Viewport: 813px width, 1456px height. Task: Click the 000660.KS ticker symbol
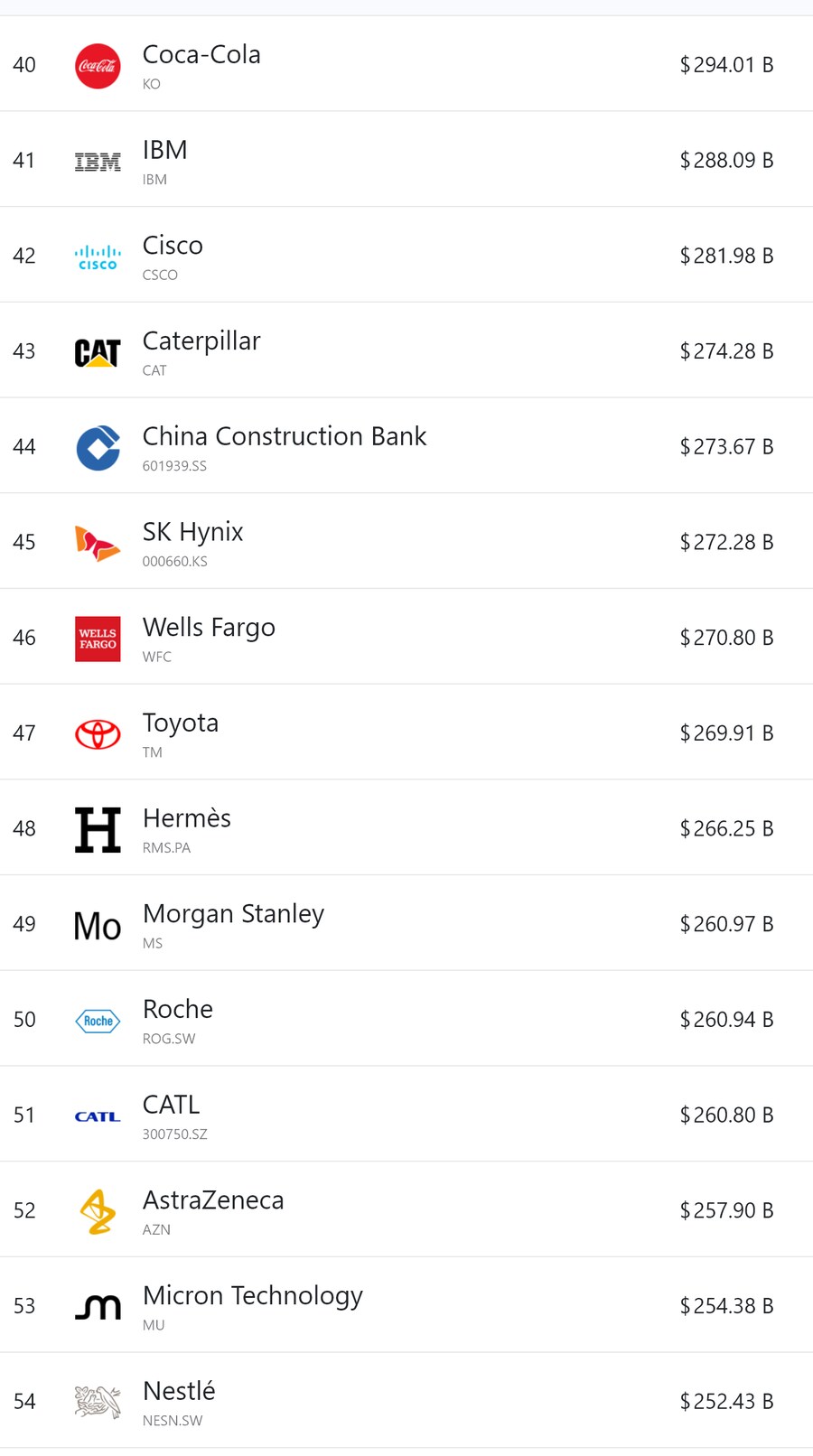coord(175,562)
